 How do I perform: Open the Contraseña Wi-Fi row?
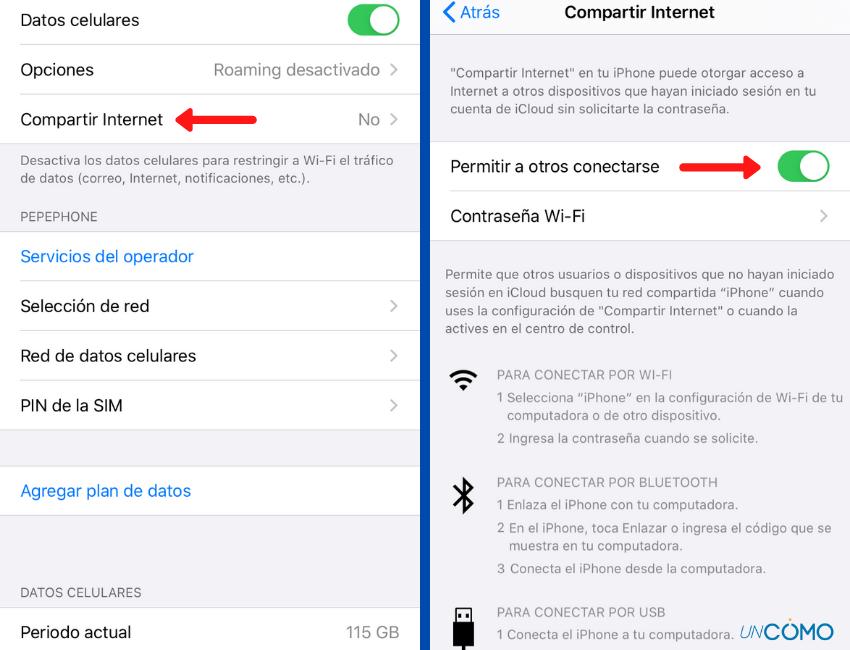(x=640, y=216)
